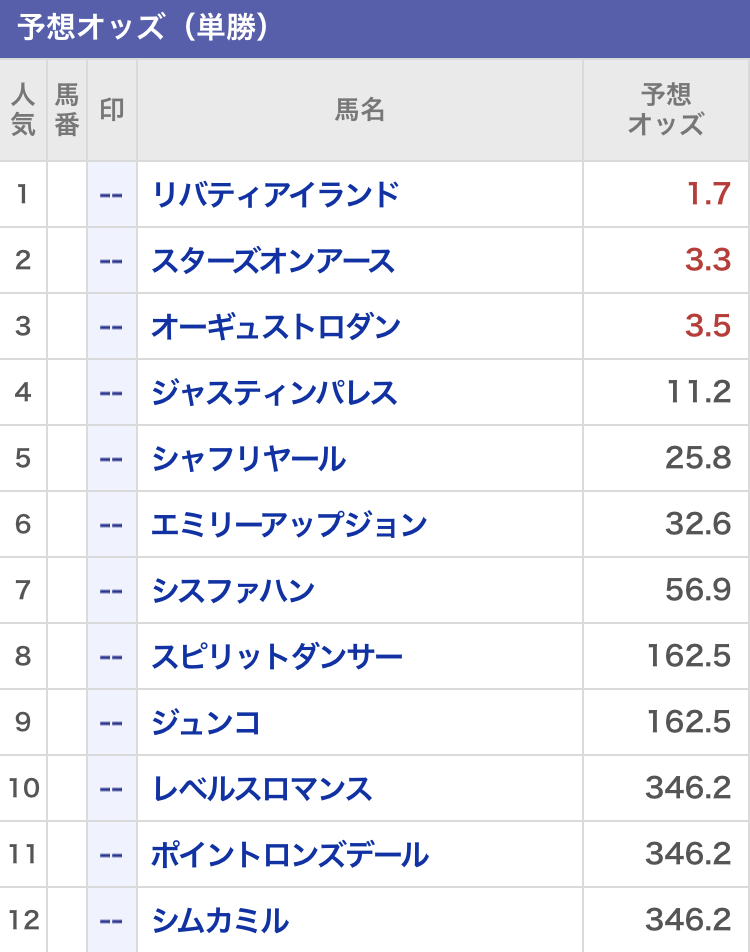750x952 pixels.
Task: Click the 人気 column header
Action: [23, 110]
